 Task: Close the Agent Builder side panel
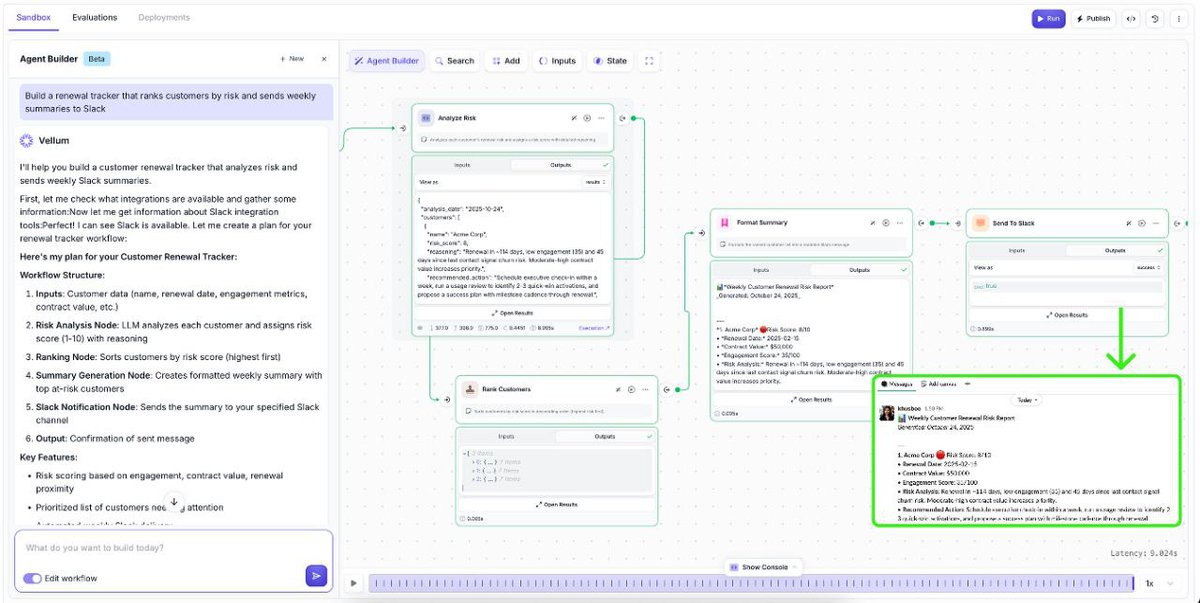coord(324,59)
